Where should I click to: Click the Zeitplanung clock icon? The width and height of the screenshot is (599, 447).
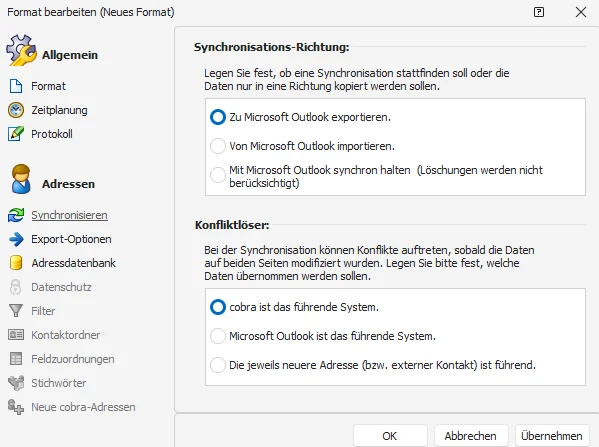tap(16, 110)
